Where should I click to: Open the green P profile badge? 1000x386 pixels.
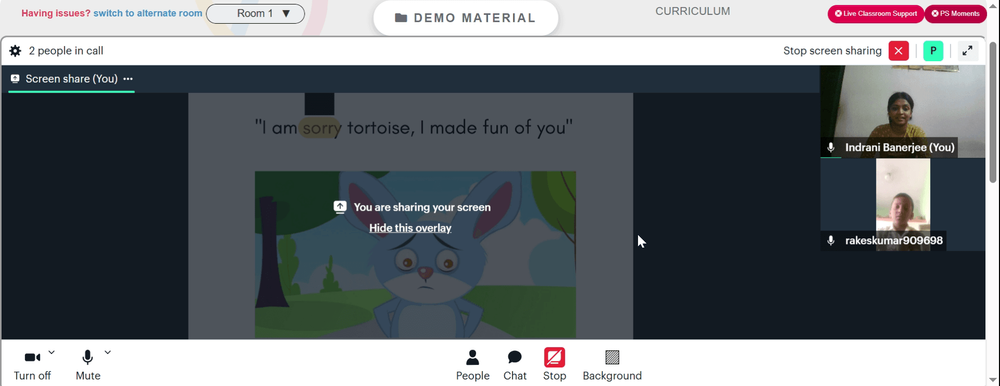933,51
